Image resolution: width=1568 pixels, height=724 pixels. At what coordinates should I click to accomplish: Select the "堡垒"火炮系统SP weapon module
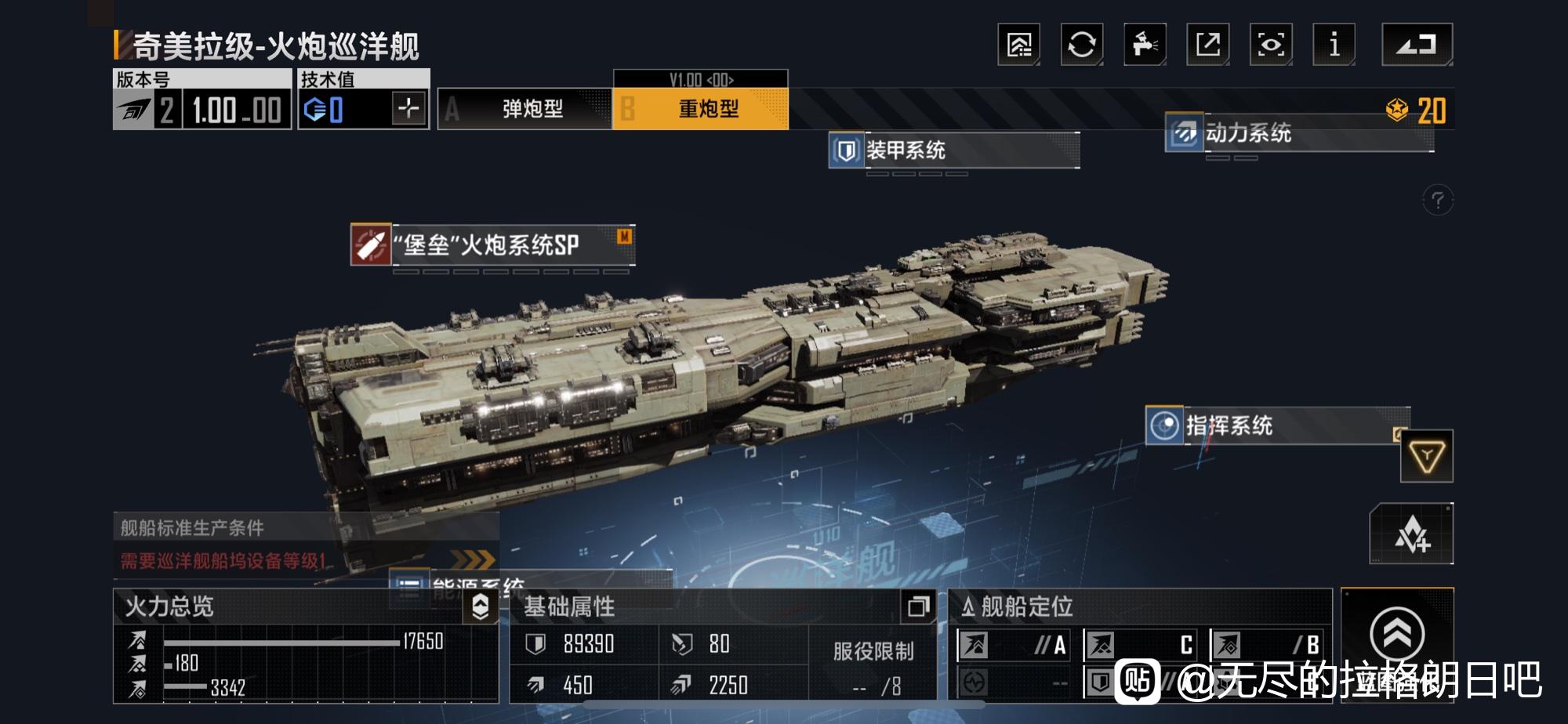pyautogui.click(x=492, y=245)
